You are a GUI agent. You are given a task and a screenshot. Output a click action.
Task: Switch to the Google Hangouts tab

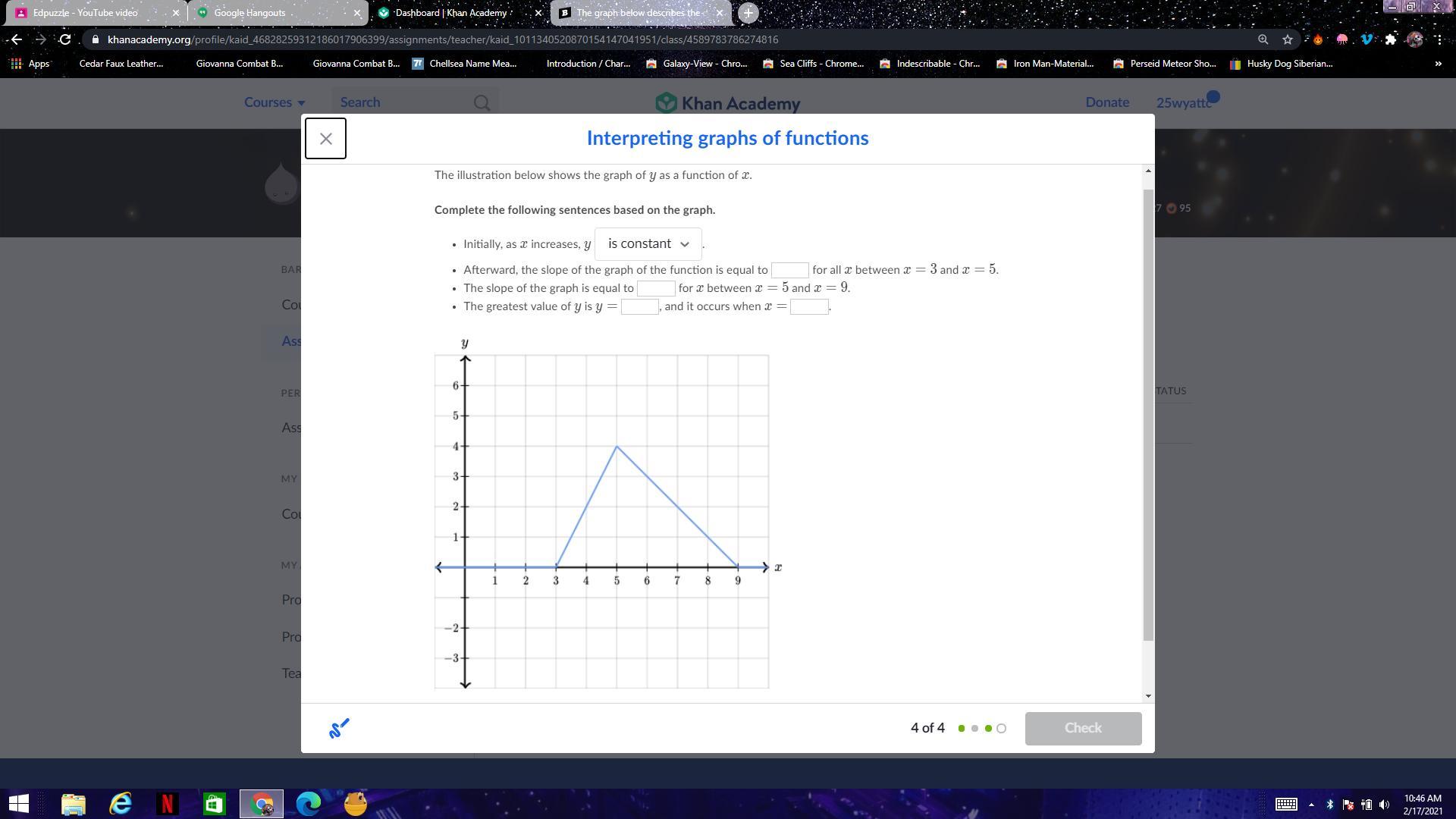[250, 13]
